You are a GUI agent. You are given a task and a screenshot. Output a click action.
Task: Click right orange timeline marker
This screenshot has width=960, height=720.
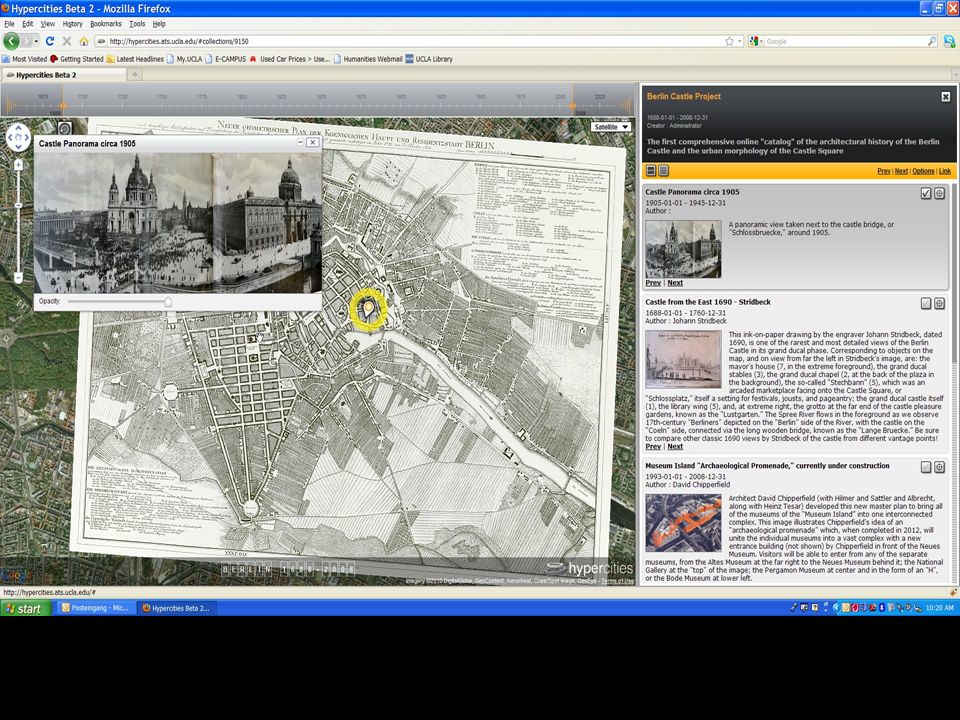coord(573,105)
